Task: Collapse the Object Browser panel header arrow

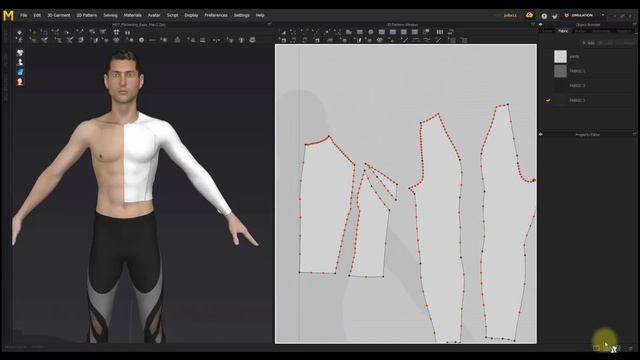Action: coord(541,24)
